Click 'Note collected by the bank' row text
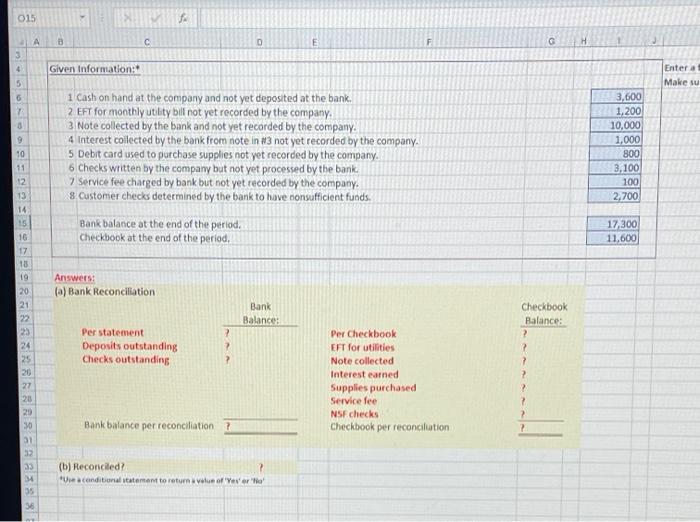The width and height of the screenshot is (700, 522). click(217, 126)
